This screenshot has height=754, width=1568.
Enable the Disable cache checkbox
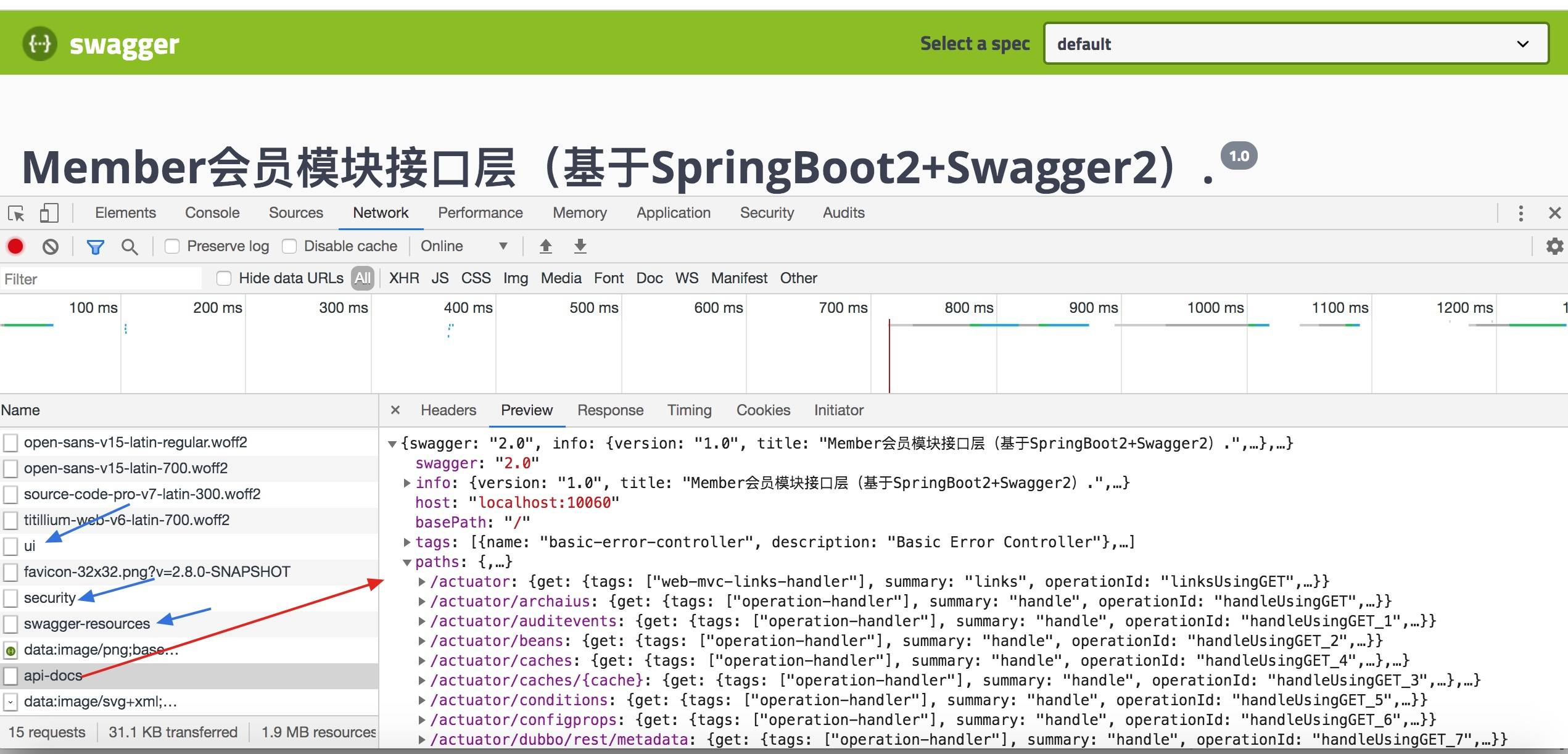[289, 246]
